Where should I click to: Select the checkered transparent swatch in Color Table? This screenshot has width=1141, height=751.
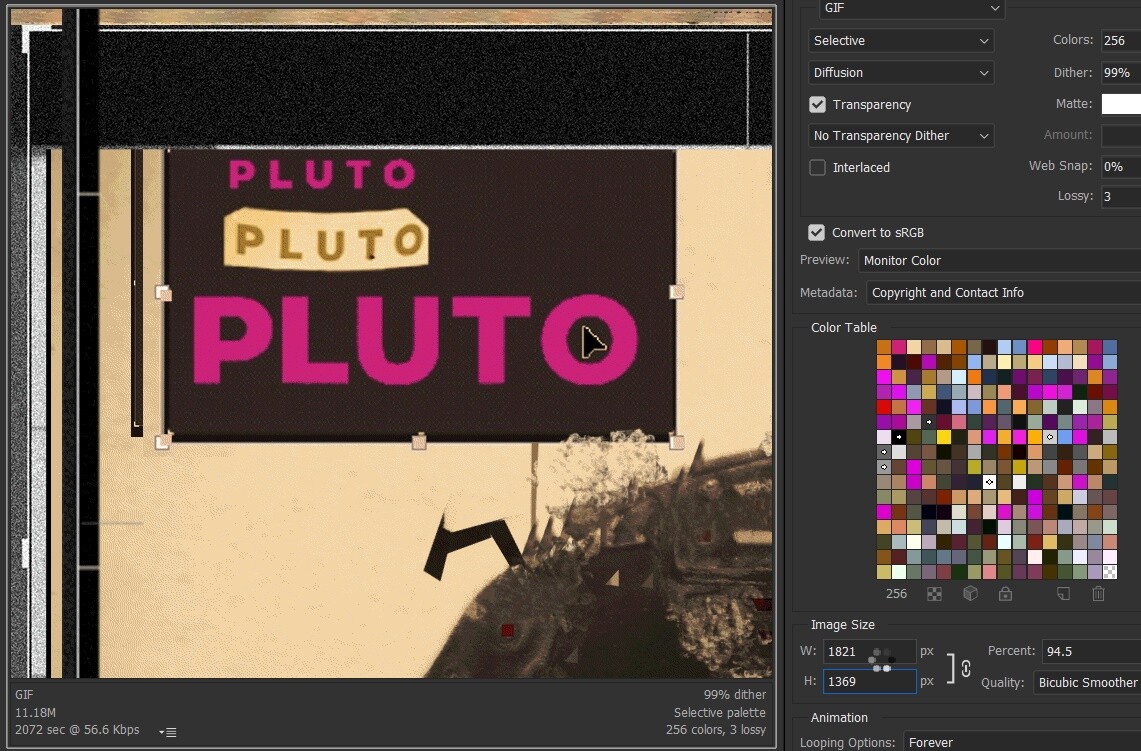click(1110, 572)
